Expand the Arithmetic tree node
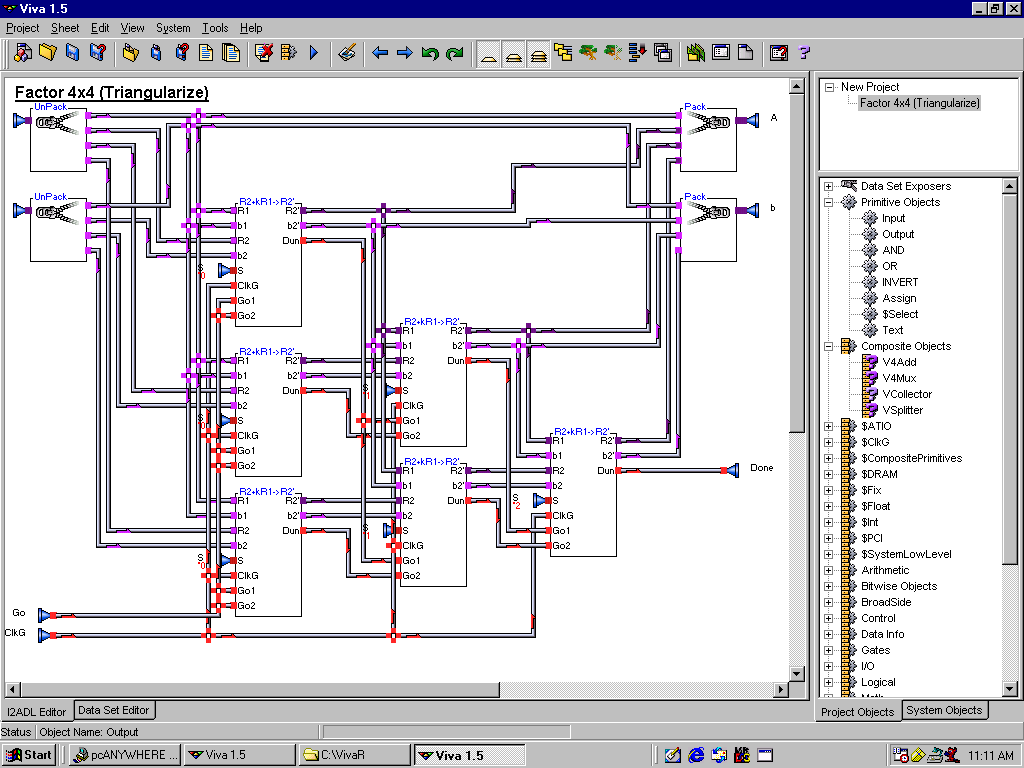 click(x=828, y=570)
